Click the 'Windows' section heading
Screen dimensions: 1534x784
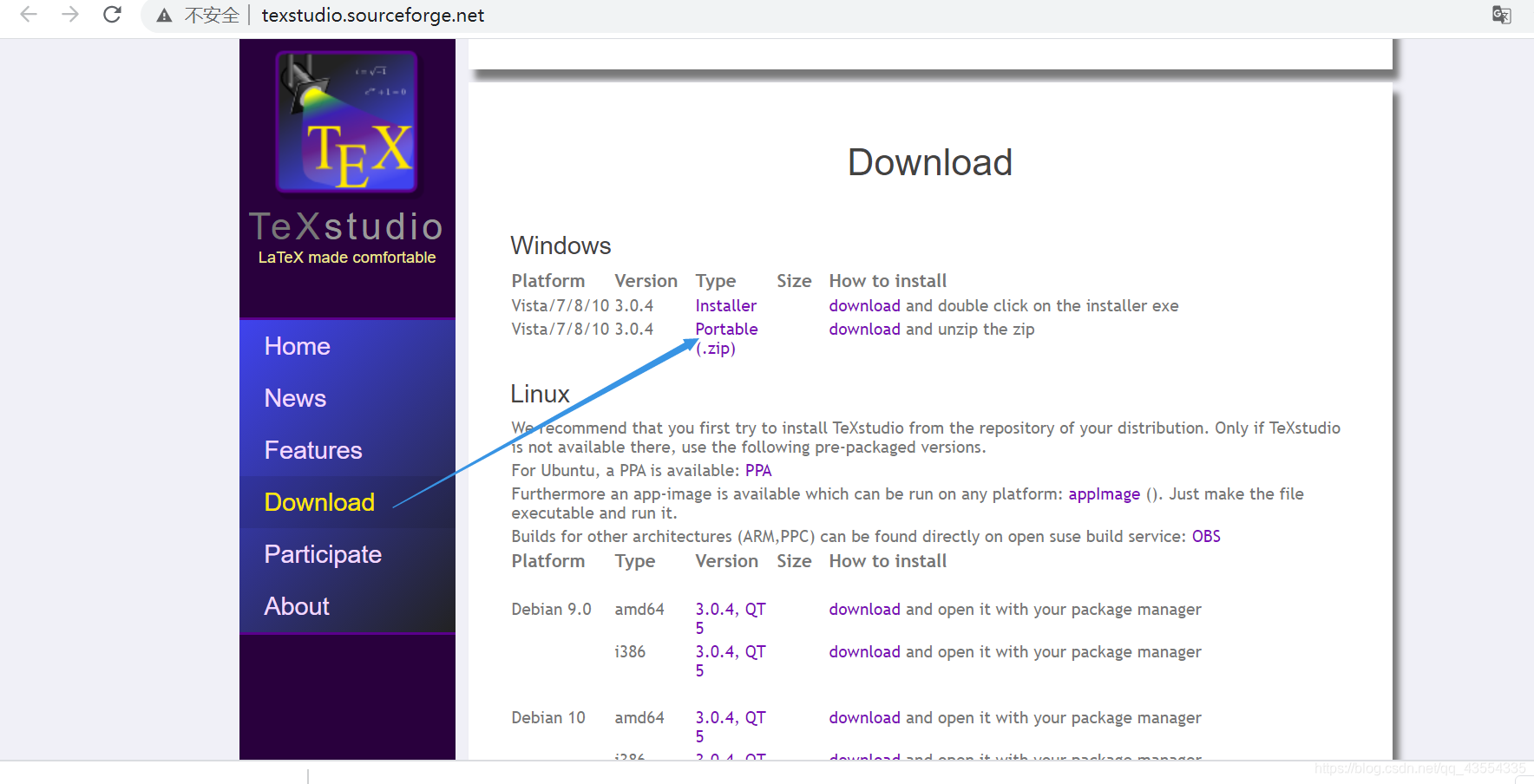tap(560, 245)
